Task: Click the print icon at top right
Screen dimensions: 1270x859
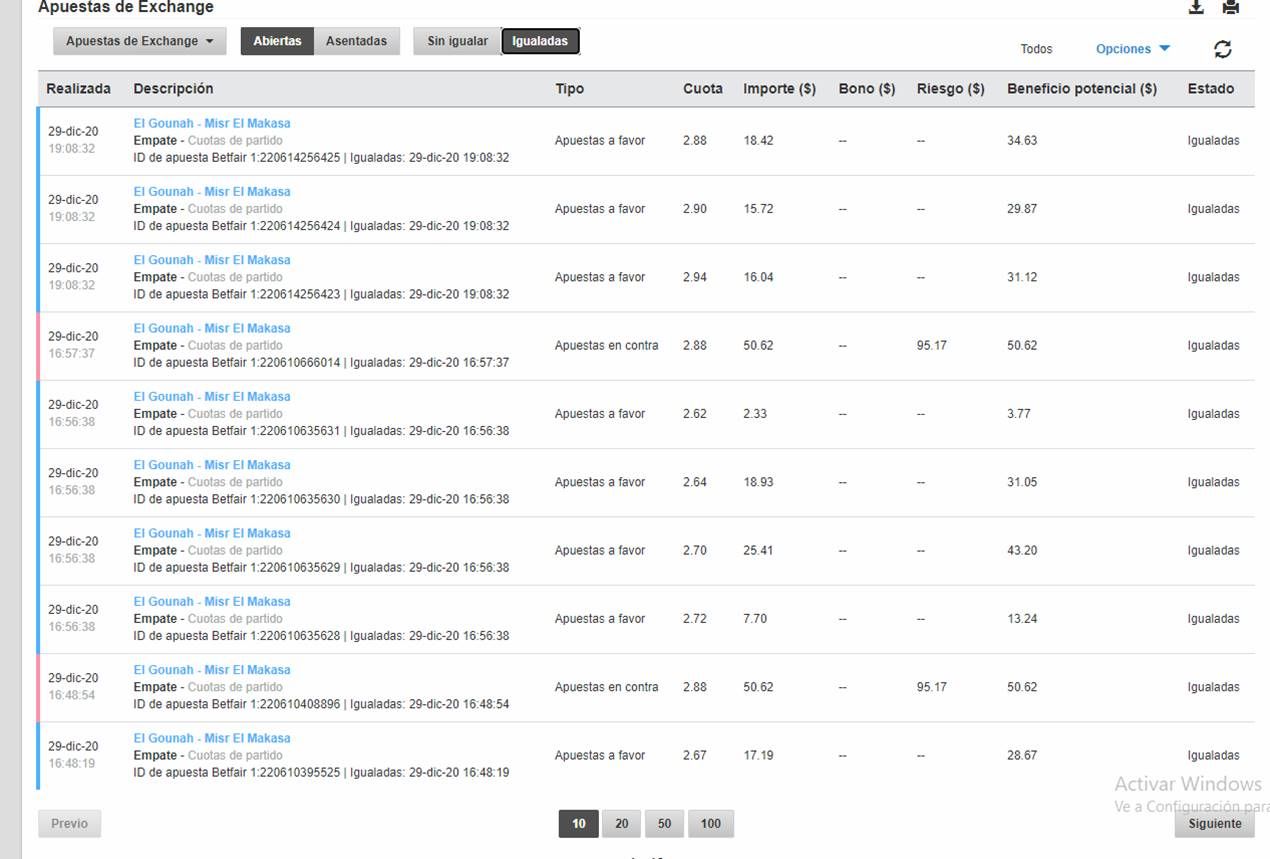Action: click(1231, 7)
